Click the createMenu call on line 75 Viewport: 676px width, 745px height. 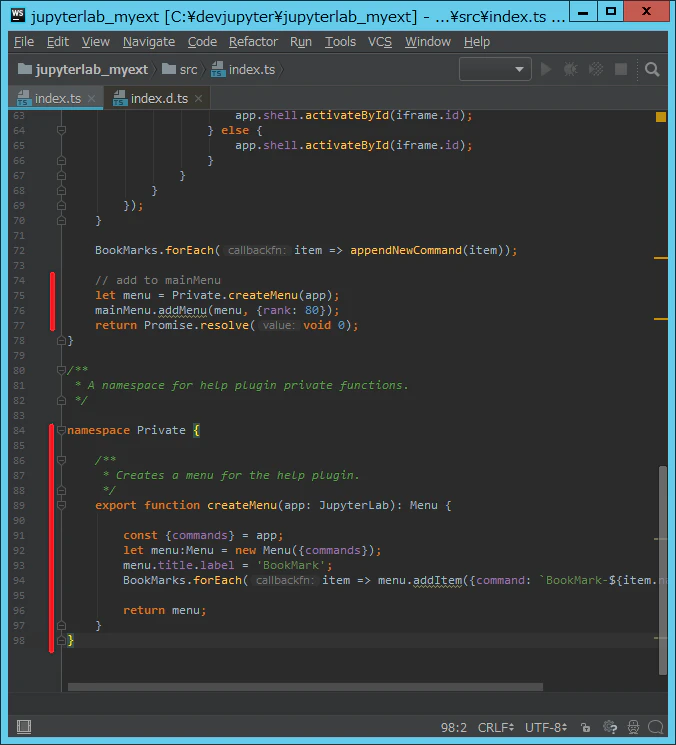(x=263, y=296)
